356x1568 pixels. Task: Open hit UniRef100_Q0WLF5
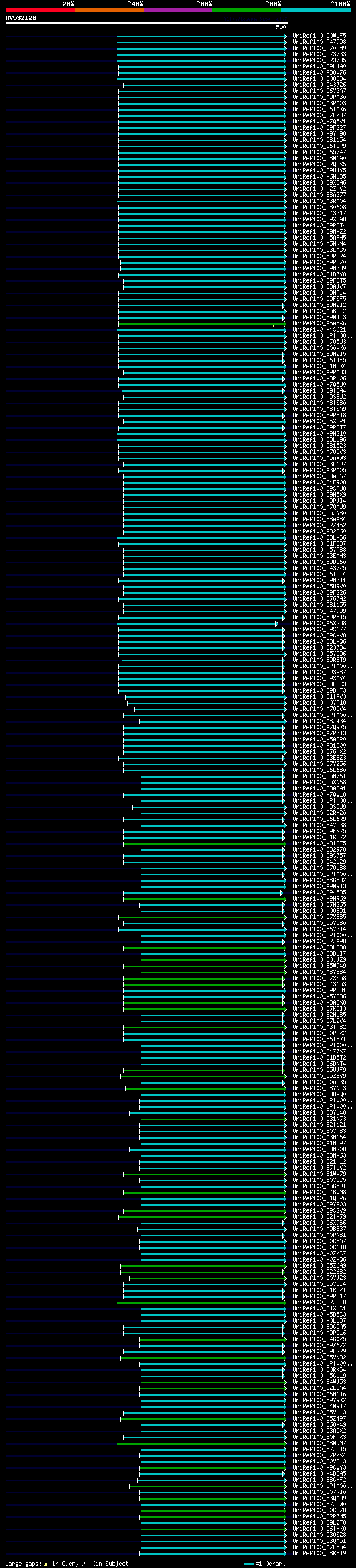pos(319,36)
